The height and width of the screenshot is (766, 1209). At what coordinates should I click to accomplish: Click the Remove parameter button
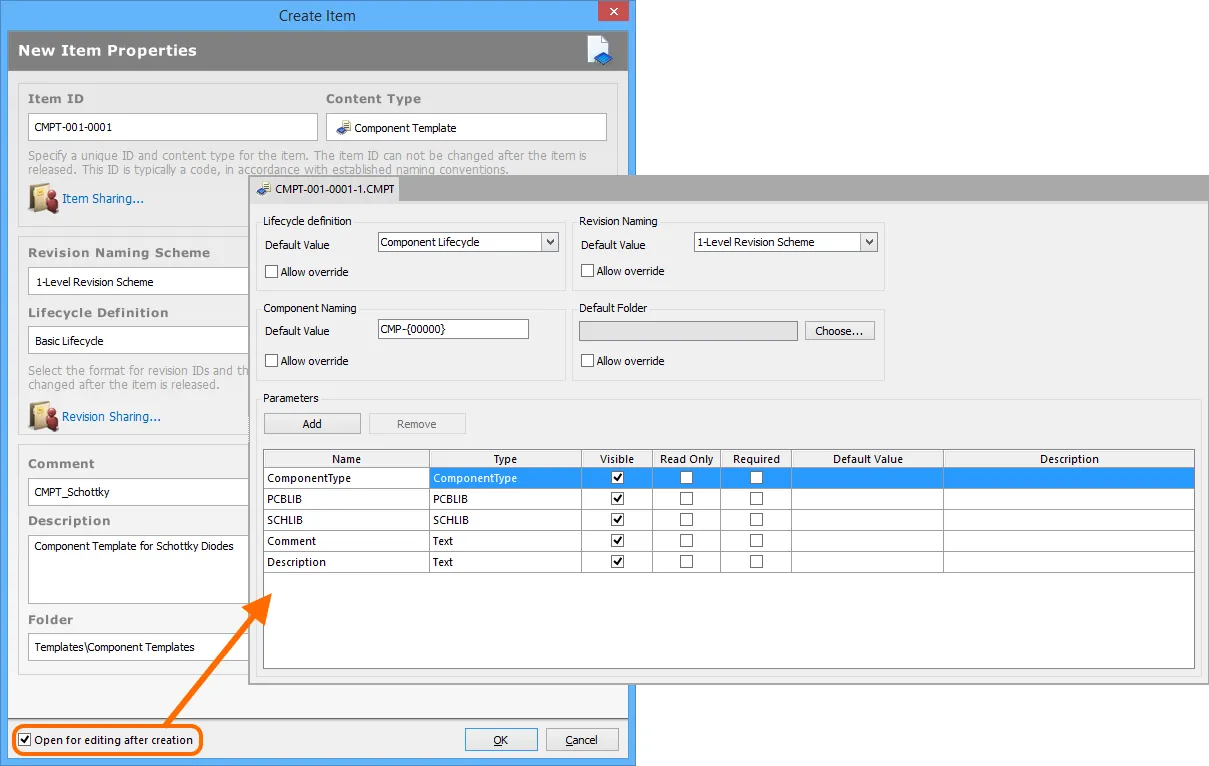click(417, 424)
